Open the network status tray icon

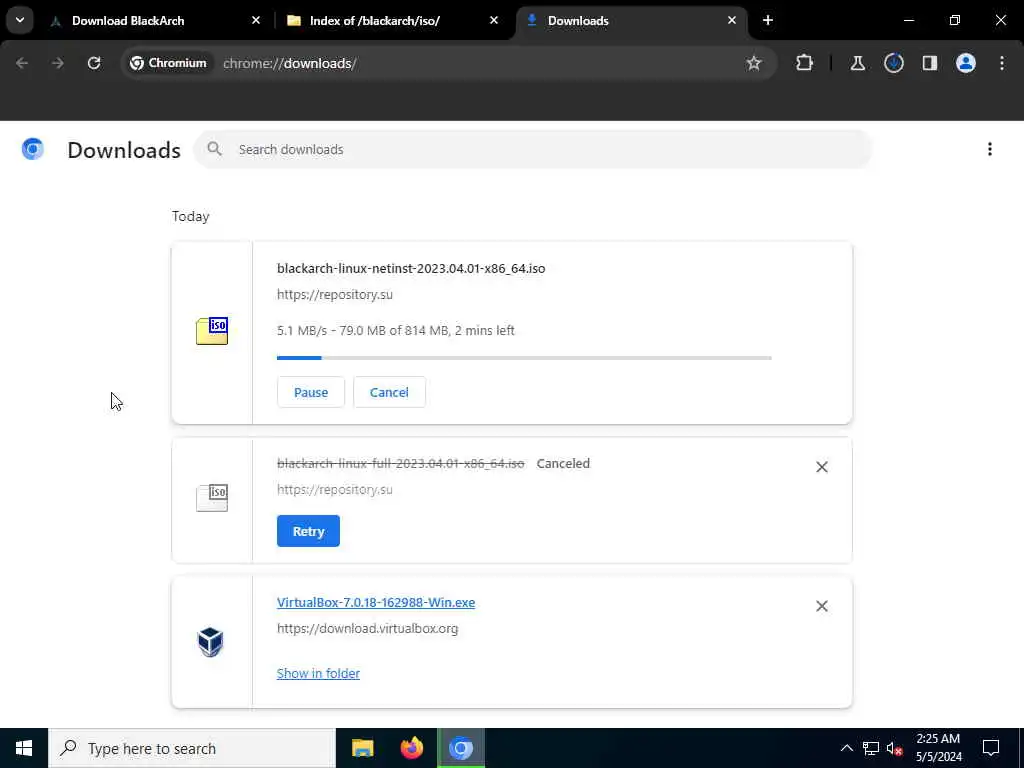pyautogui.click(x=871, y=748)
